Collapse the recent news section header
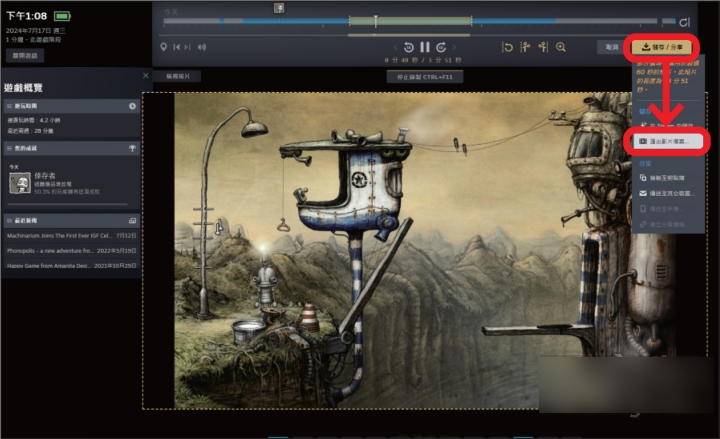720x439 pixels. pos(72,220)
